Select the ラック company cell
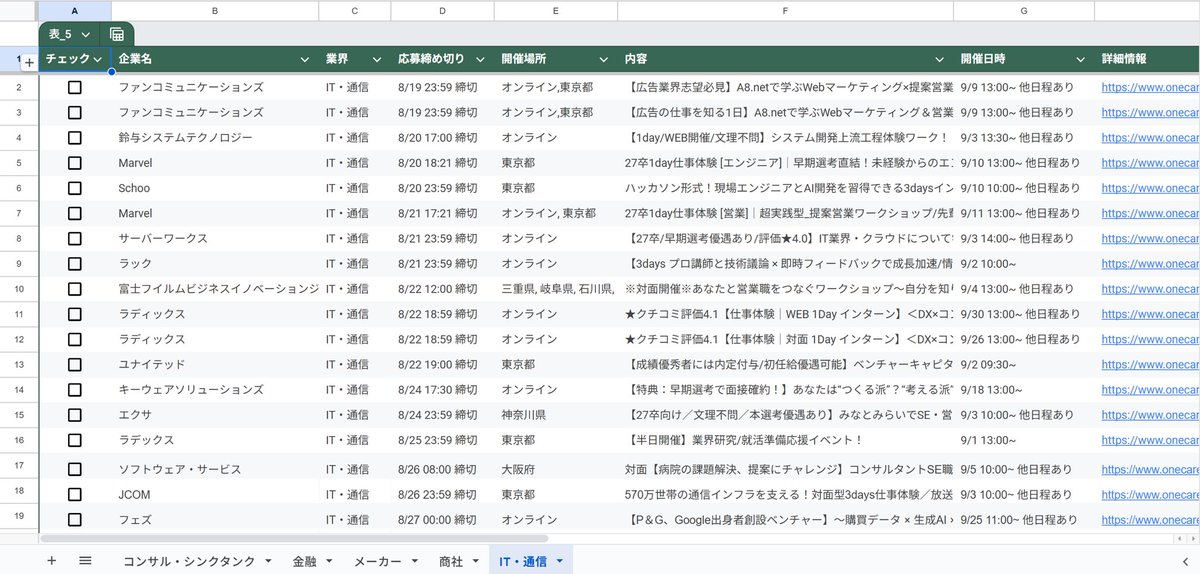Screen dimensions: 1200x574 215,263
